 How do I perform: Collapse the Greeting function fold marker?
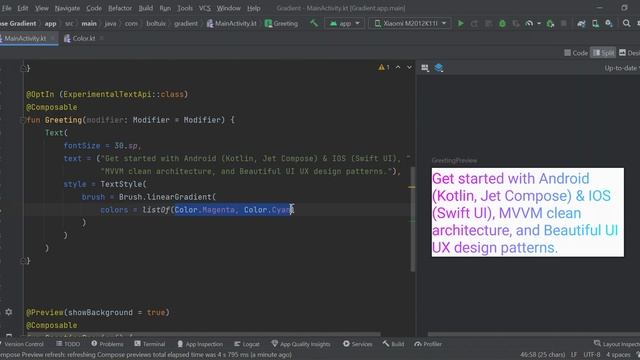click(22, 120)
